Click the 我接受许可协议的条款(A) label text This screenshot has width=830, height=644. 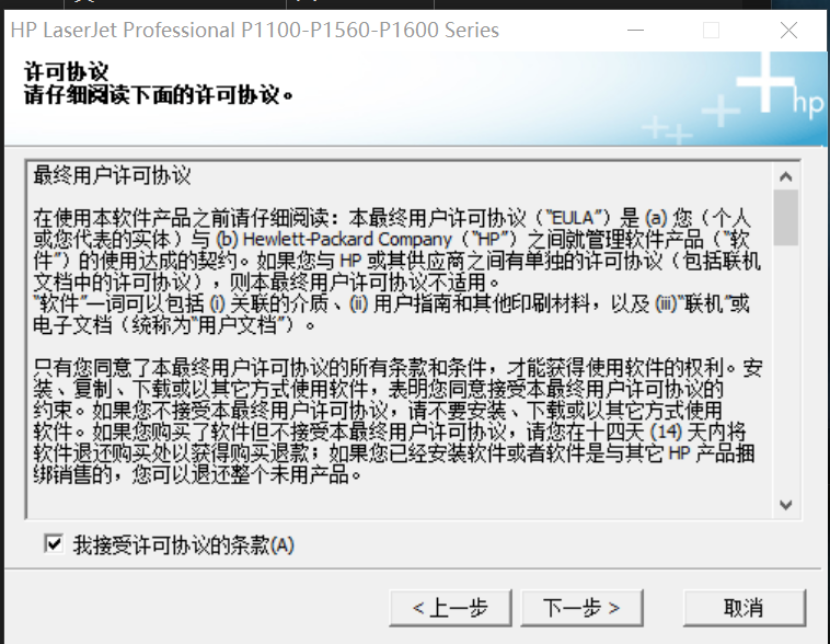pyautogui.click(x=183, y=545)
